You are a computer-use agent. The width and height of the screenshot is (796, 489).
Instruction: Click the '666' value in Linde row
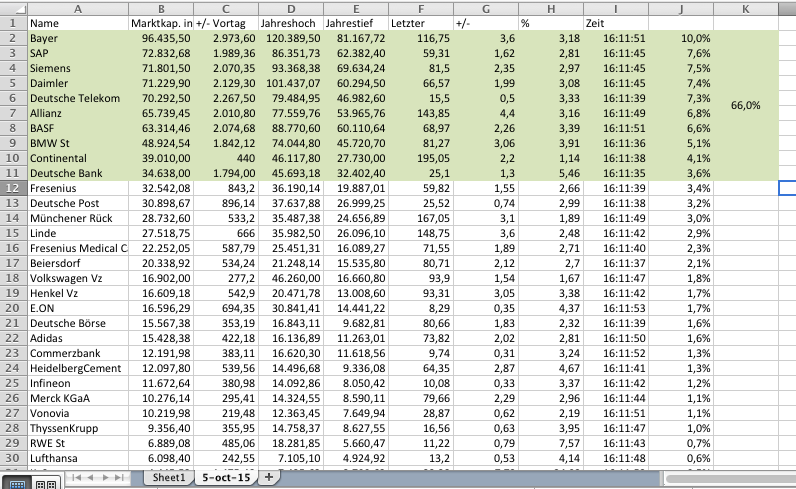pyautogui.click(x=226, y=233)
